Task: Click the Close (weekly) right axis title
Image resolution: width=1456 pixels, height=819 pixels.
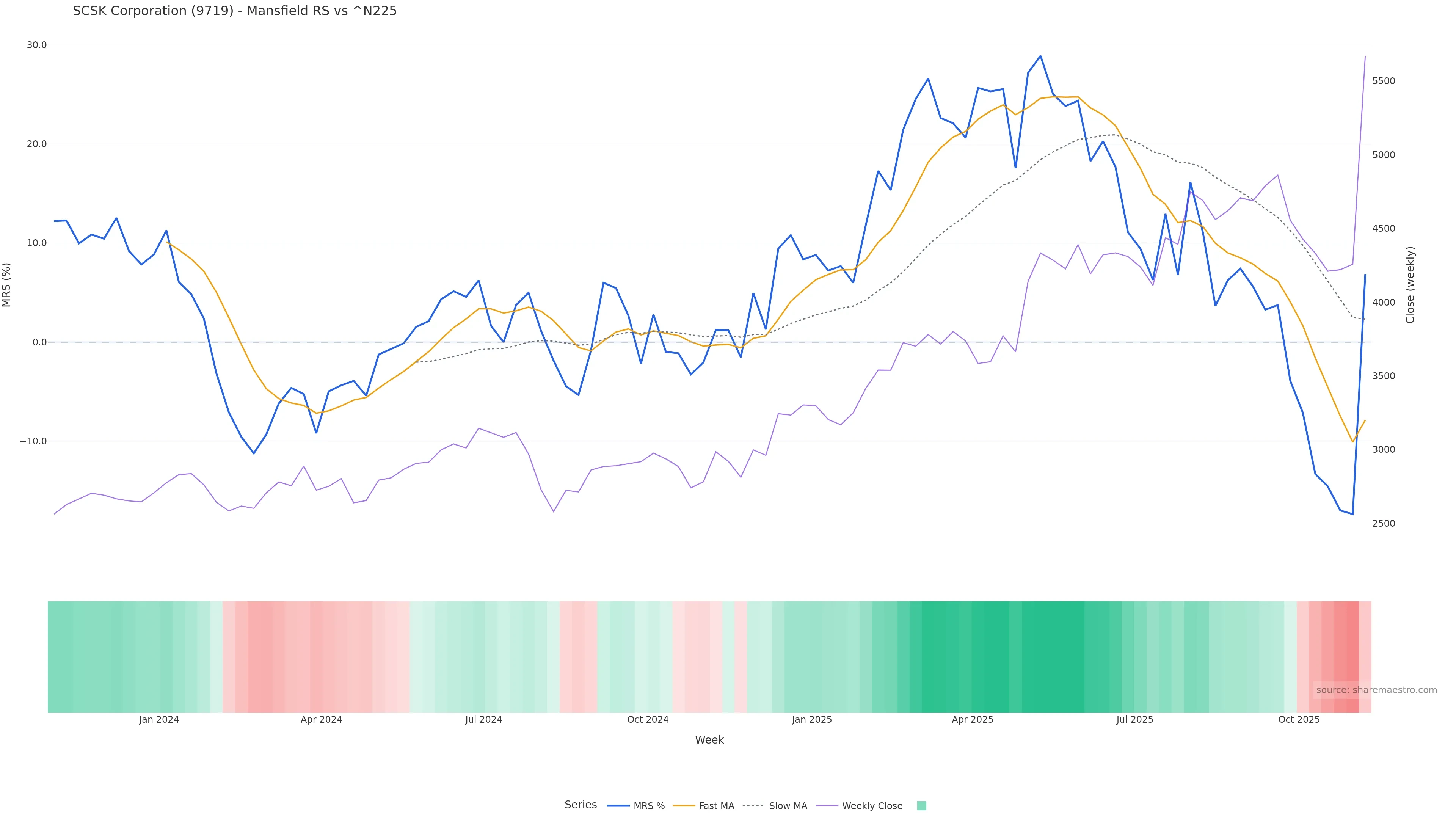Action: point(1410,285)
